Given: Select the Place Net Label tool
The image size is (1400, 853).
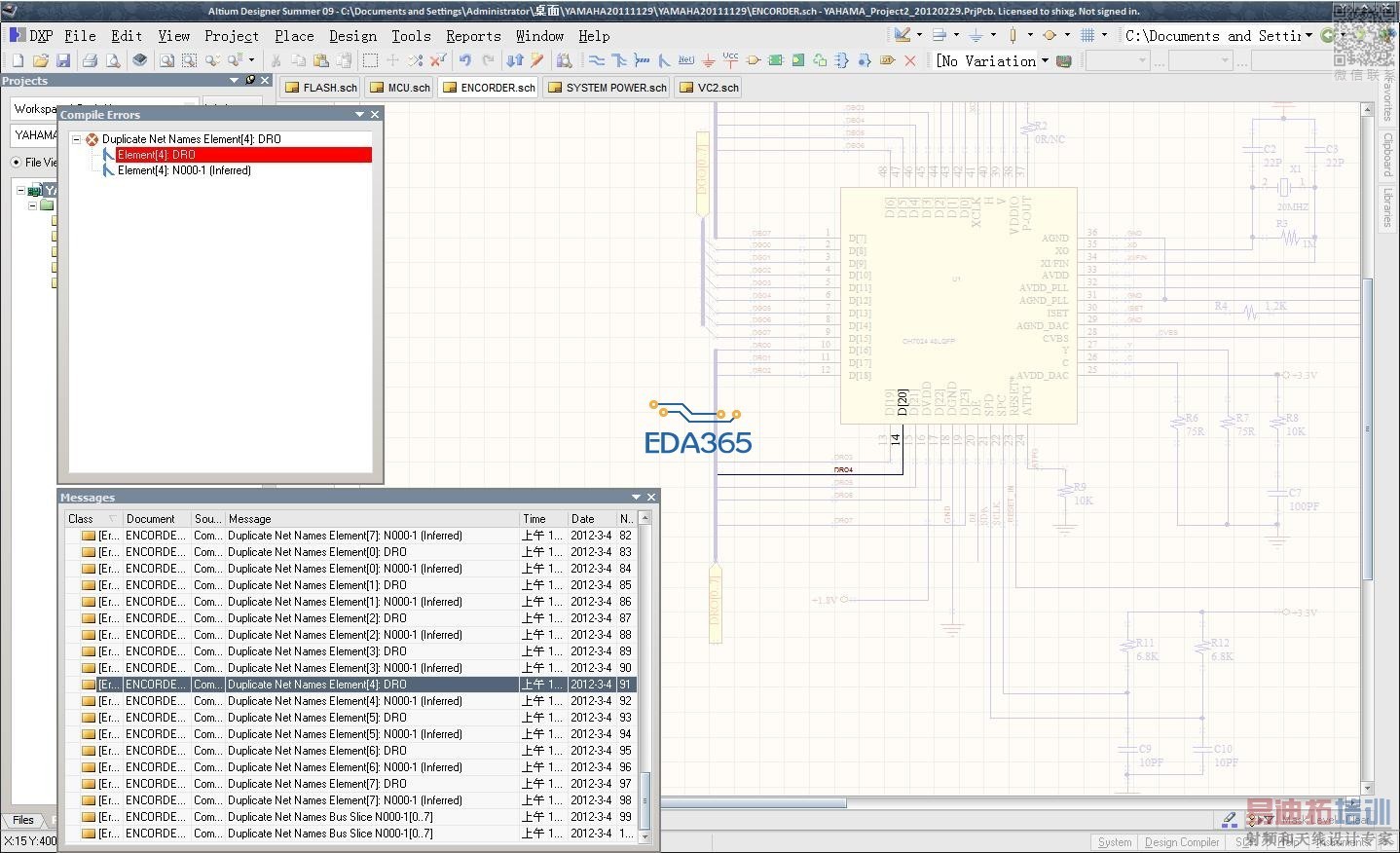Looking at the screenshot, I should coord(685,60).
